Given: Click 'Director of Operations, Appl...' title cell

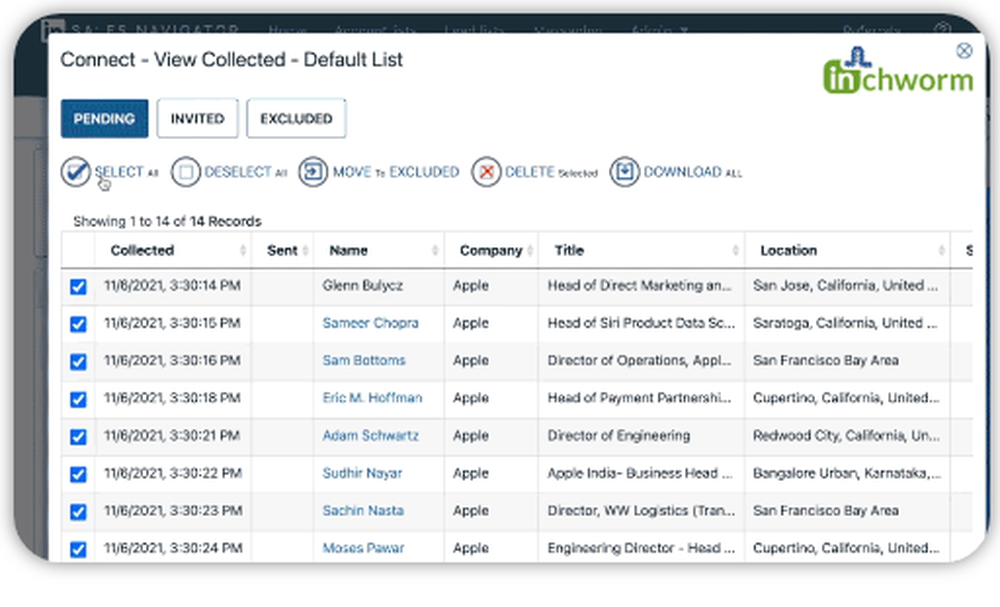Looking at the screenshot, I should coord(639,360).
